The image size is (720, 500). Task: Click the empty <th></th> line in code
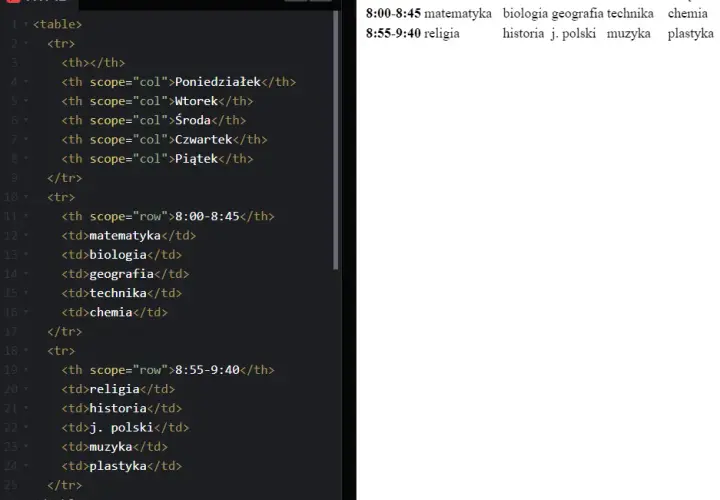point(93,62)
